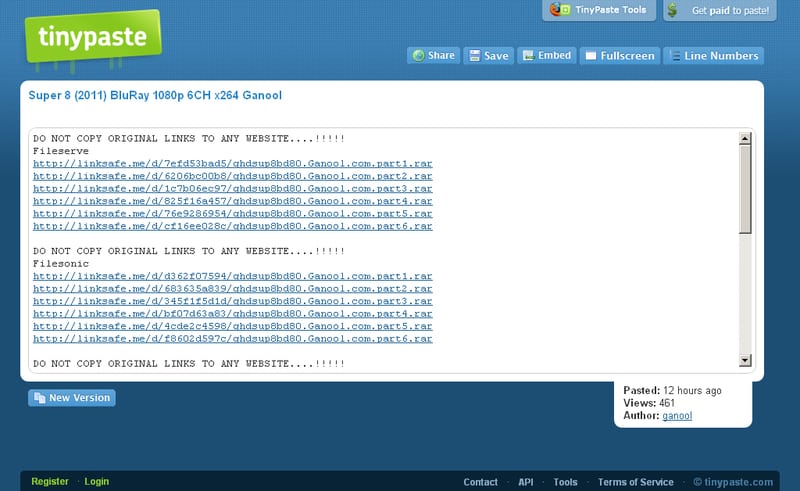800x491 pixels.
Task: Go to tinypaste logo homepage
Action: pos(93,37)
